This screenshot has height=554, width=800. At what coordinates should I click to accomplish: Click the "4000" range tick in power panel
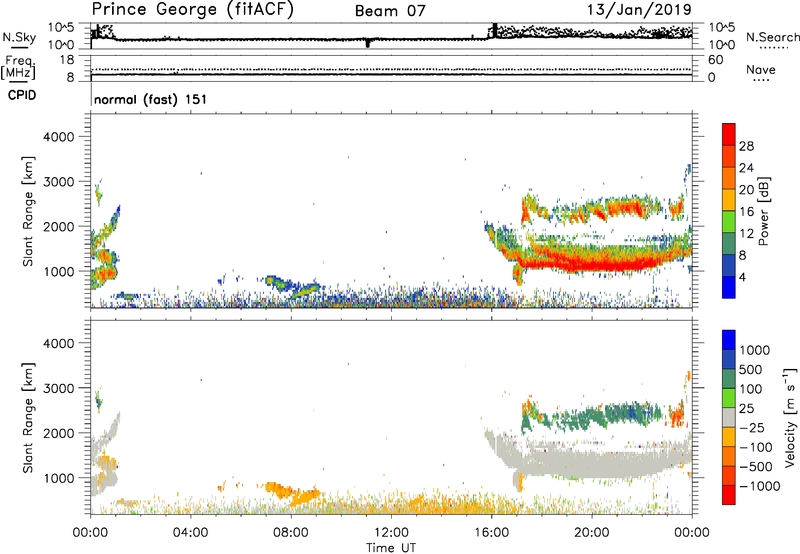coord(59,137)
